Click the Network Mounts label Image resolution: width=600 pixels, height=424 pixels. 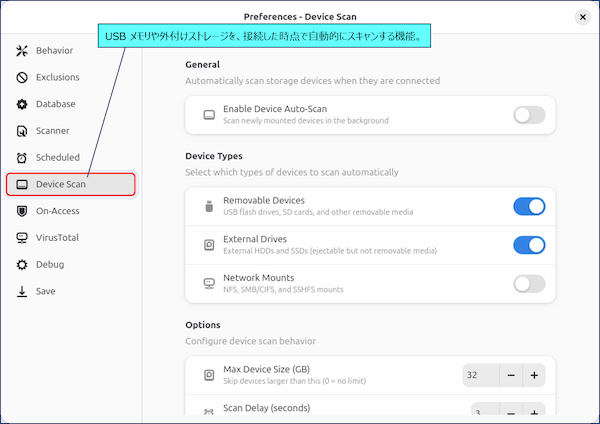(x=259, y=278)
